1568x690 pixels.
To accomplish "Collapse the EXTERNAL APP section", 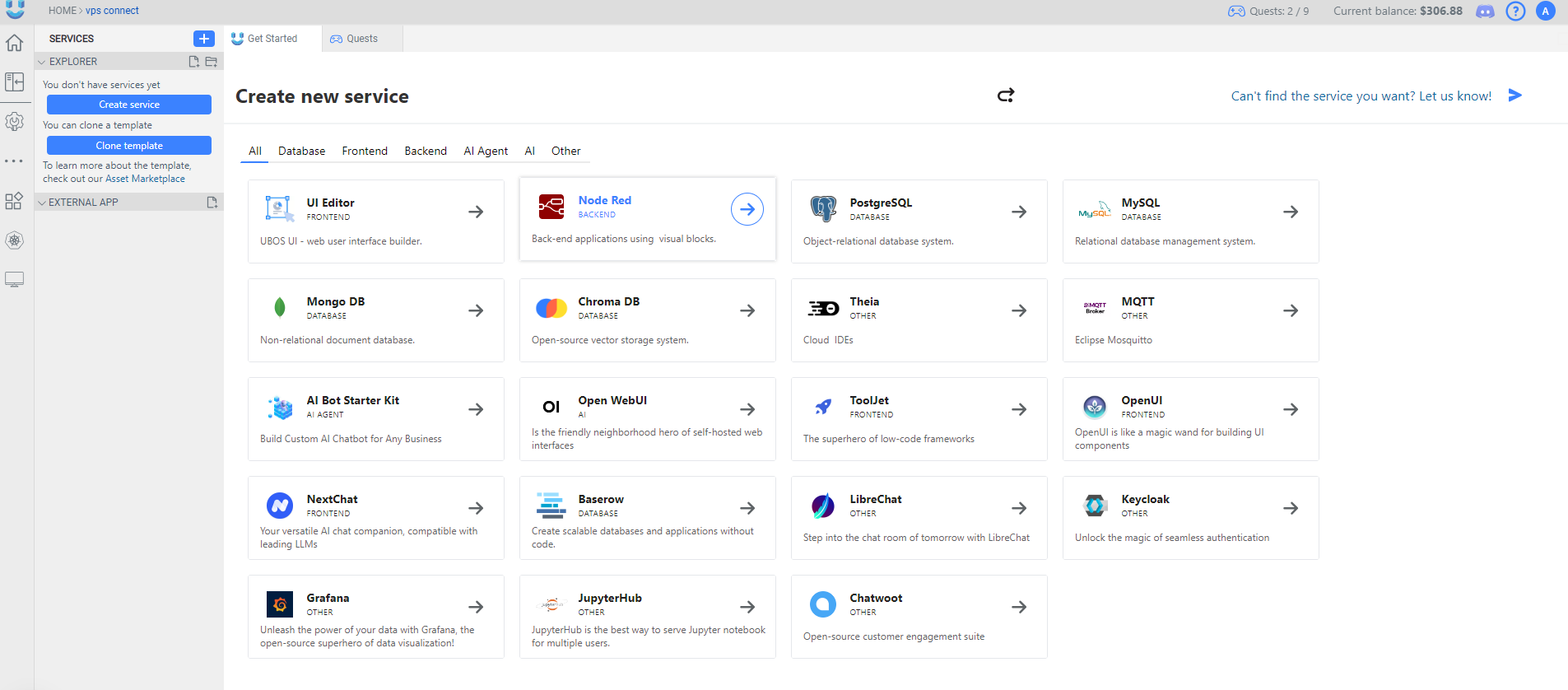I will (42, 202).
